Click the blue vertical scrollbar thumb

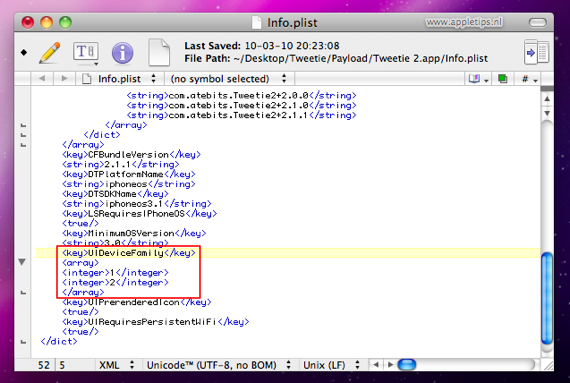tap(547, 299)
